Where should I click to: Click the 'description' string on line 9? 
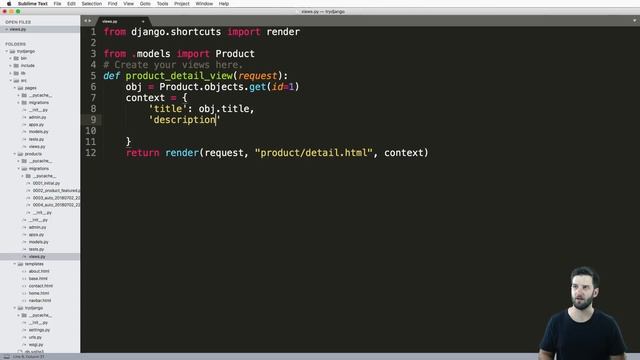(x=184, y=120)
